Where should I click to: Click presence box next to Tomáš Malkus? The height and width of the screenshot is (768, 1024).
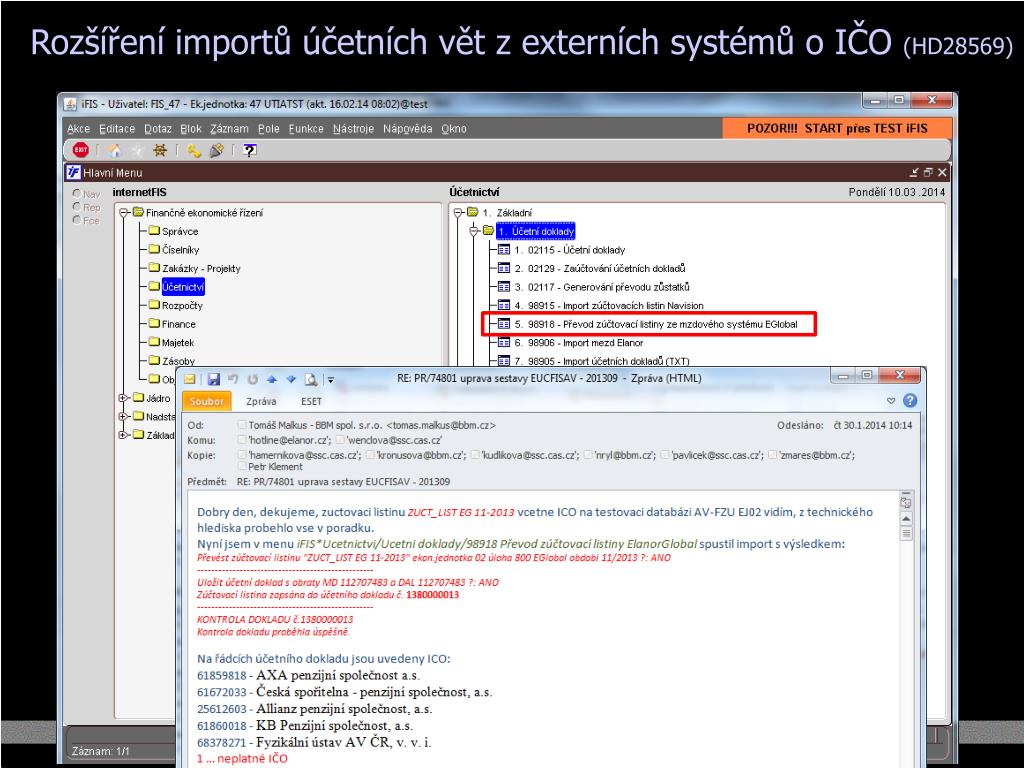(x=242, y=425)
